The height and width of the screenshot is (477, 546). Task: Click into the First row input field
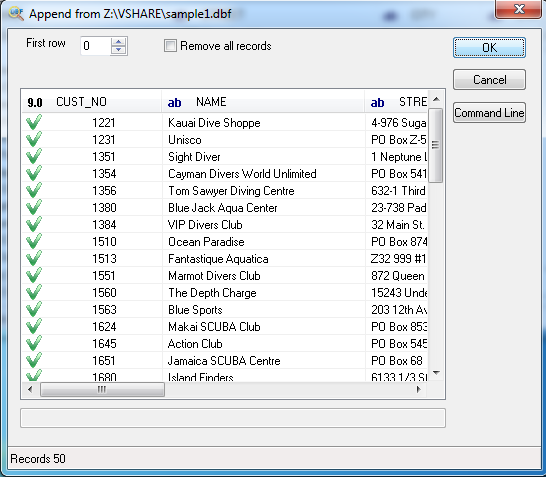tap(96, 46)
